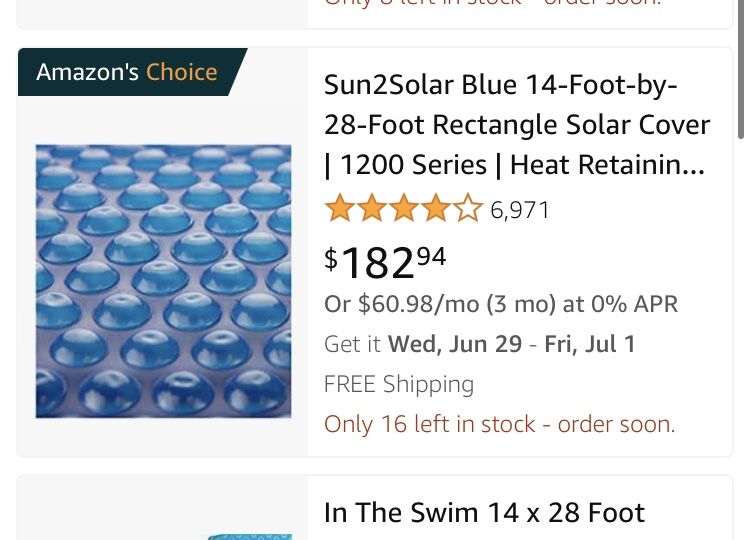Click the second gold rating star
This screenshot has width=750, height=540.
[x=372, y=210]
